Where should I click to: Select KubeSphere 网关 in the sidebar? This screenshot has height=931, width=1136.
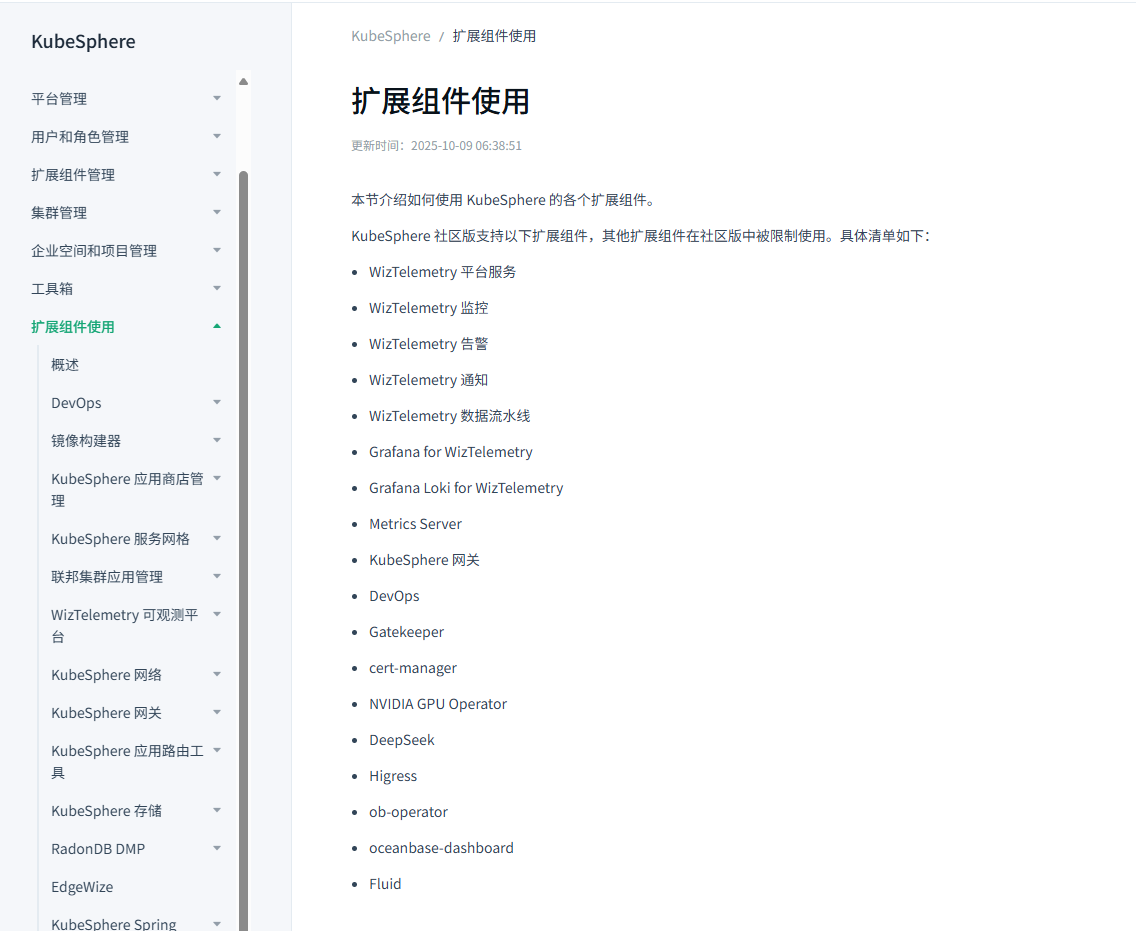click(x=106, y=713)
